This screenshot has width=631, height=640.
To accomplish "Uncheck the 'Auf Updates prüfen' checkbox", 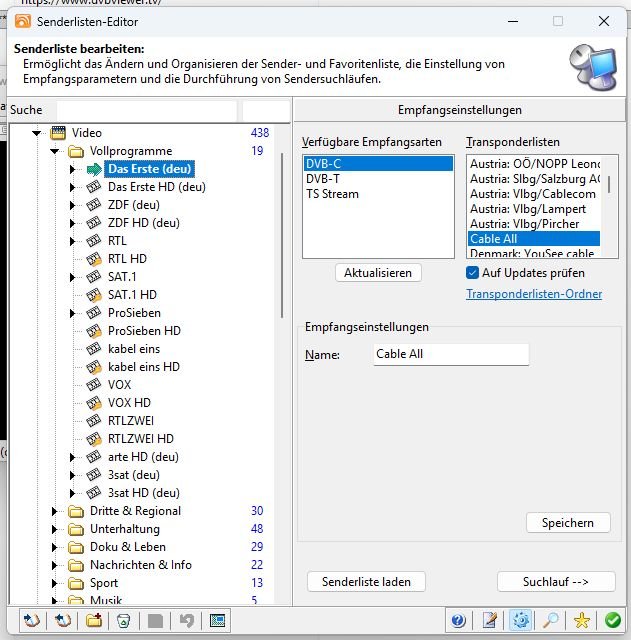I will (x=474, y=273).
